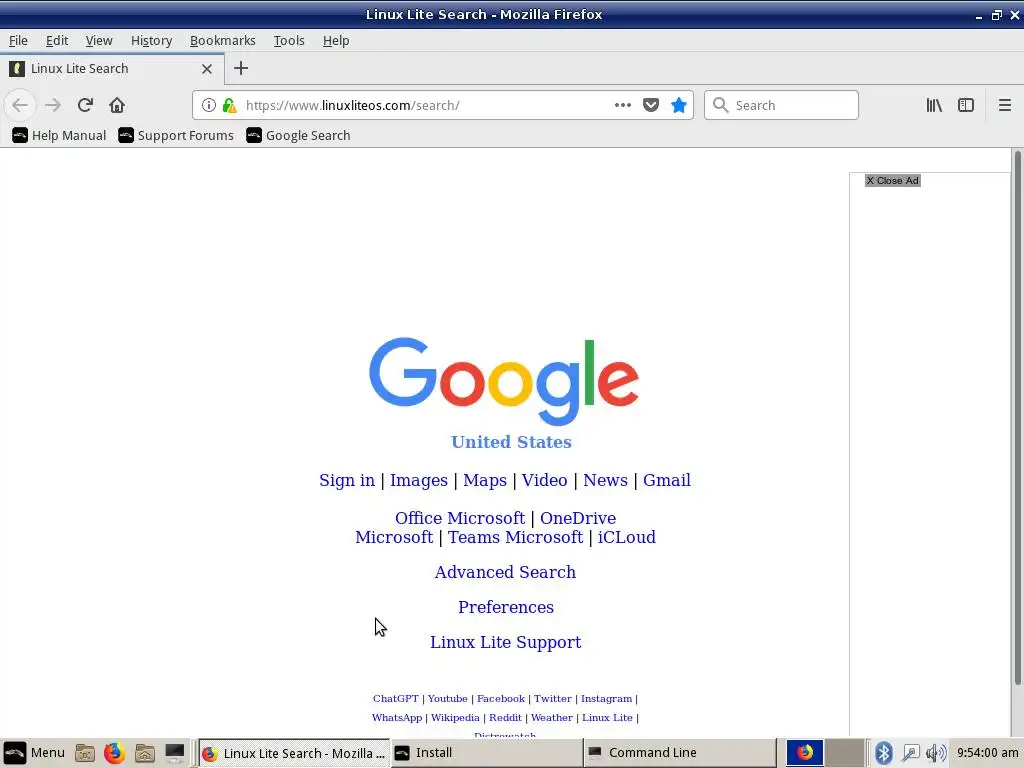Switch to Command Line taskbar window

(679, 753)
